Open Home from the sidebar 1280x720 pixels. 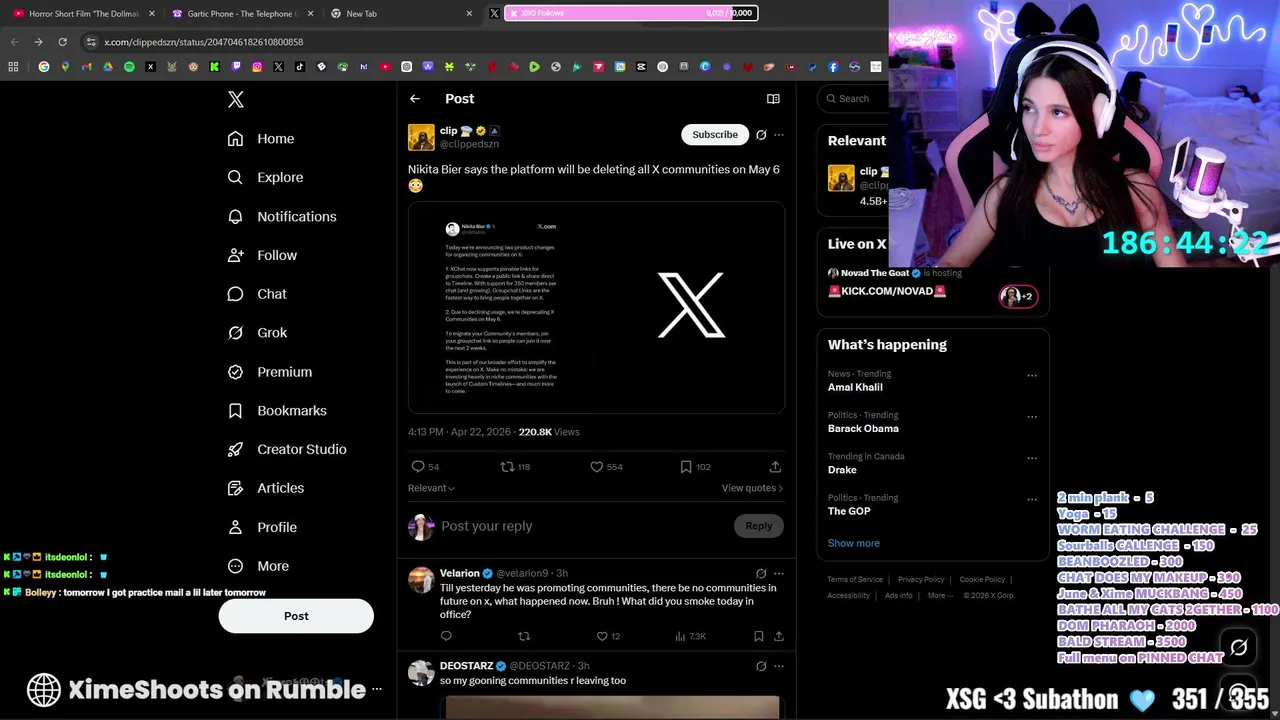pos(261,139)
